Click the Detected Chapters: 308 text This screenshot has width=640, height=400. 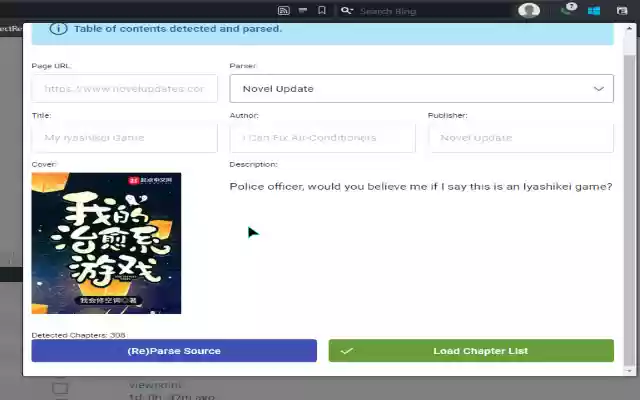tap(79, 335)
